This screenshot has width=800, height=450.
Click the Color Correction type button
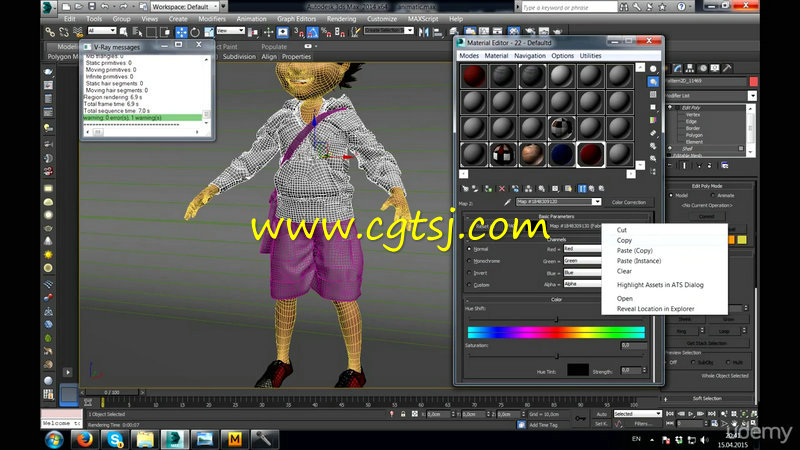click(x=629, y=202)
